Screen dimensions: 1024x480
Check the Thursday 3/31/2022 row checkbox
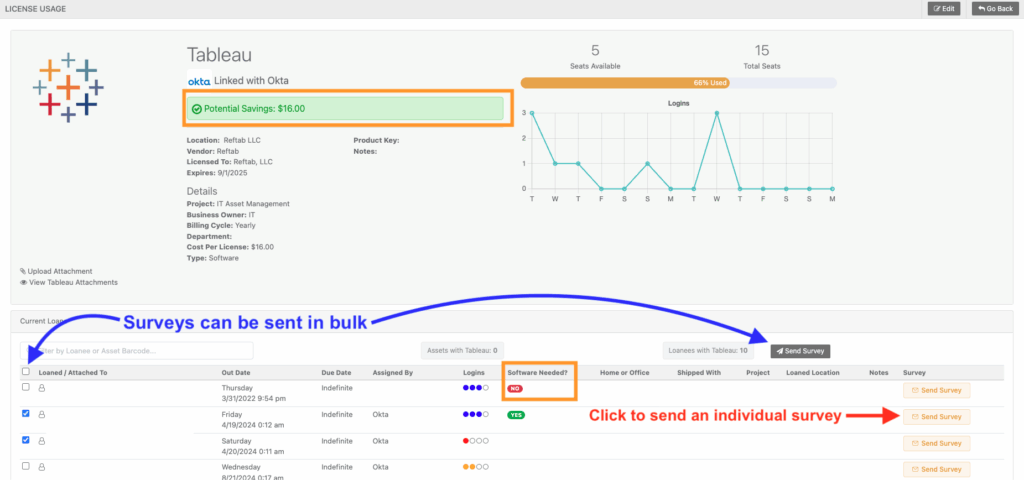click(26, 386)
